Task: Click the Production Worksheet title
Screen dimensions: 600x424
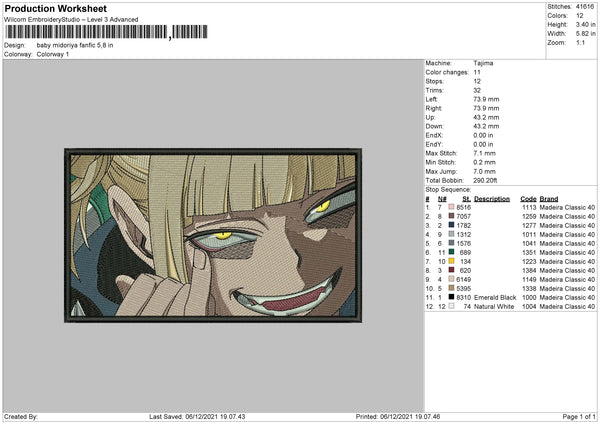Action: click(x=55, y=8)
